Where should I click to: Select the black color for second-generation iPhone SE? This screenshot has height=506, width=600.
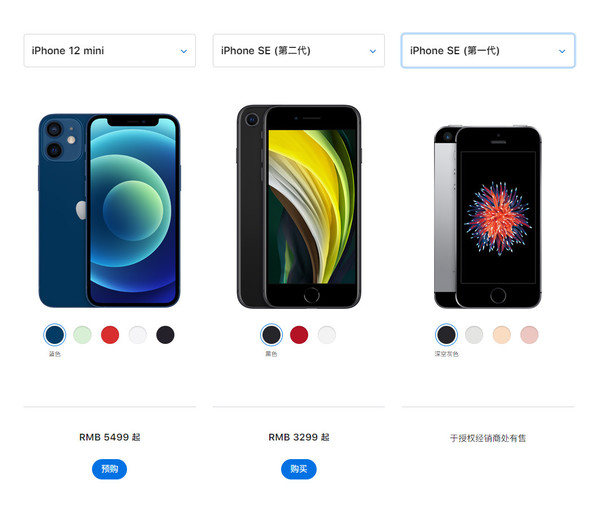click(271, 335)
